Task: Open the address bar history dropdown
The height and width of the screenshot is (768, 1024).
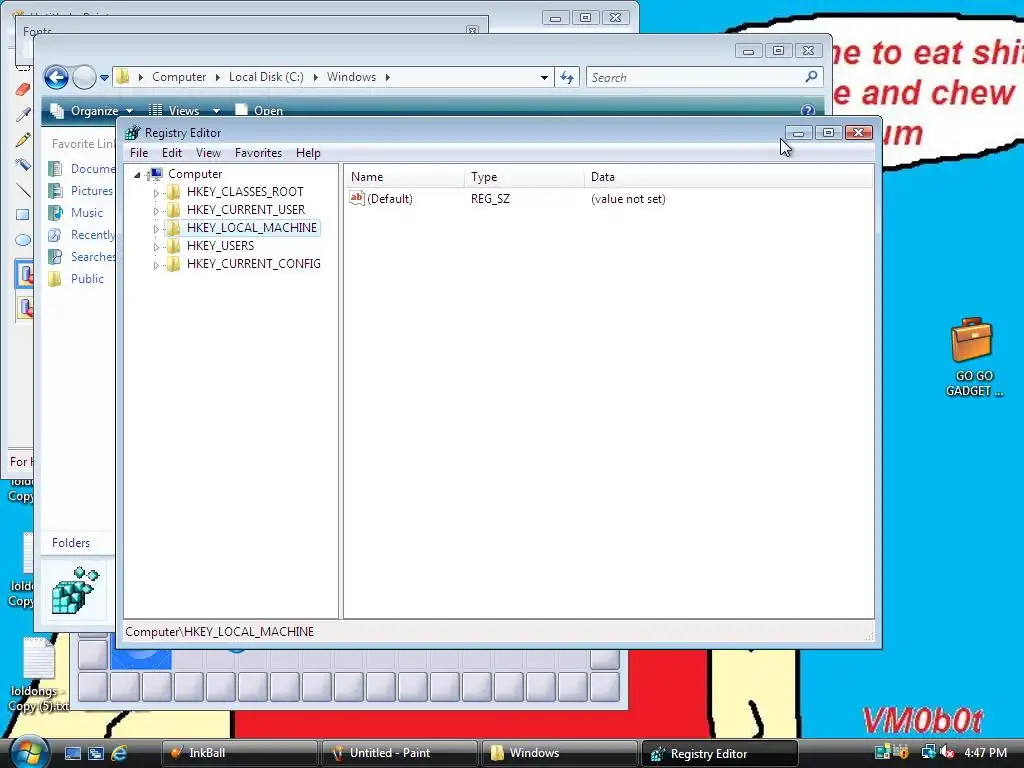Action: (x=544, y=77)
